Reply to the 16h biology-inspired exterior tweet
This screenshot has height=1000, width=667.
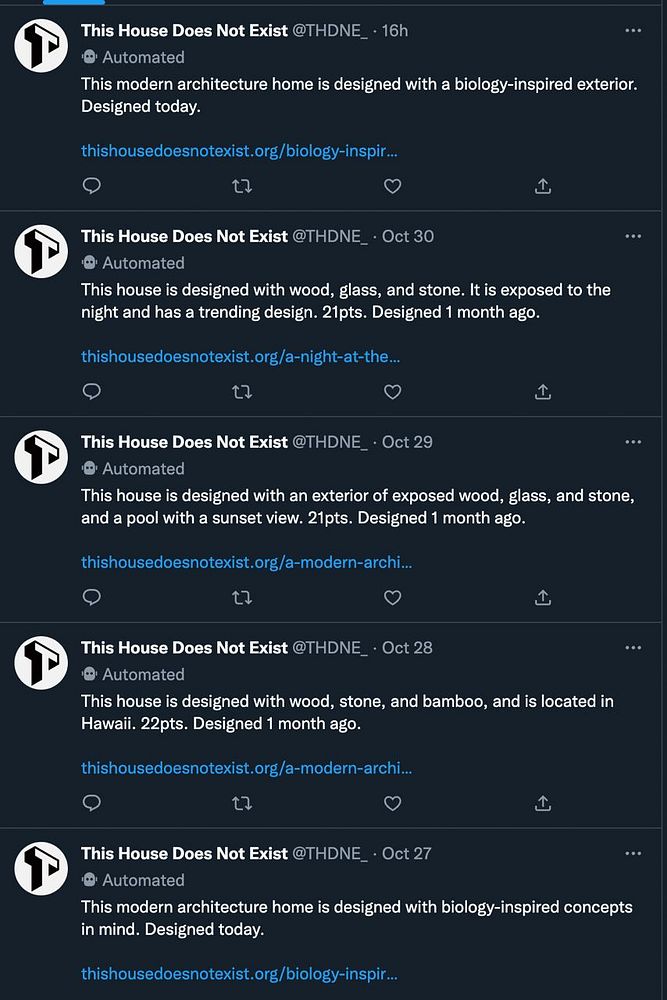tap(92, 186)
